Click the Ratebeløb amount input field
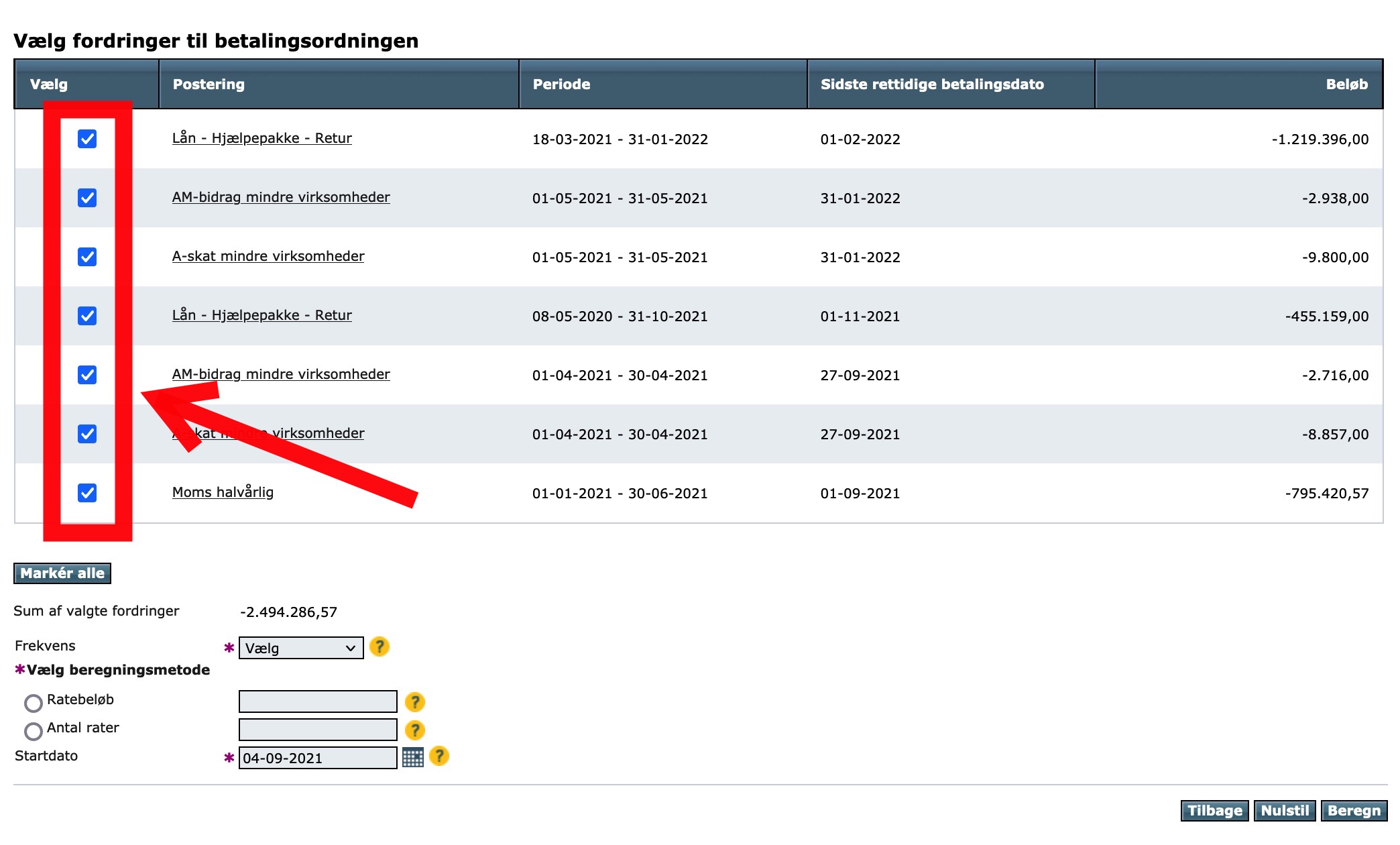The width and height of the screenshot is (1400, 845). pyautogui.click(x=318, y=701)
